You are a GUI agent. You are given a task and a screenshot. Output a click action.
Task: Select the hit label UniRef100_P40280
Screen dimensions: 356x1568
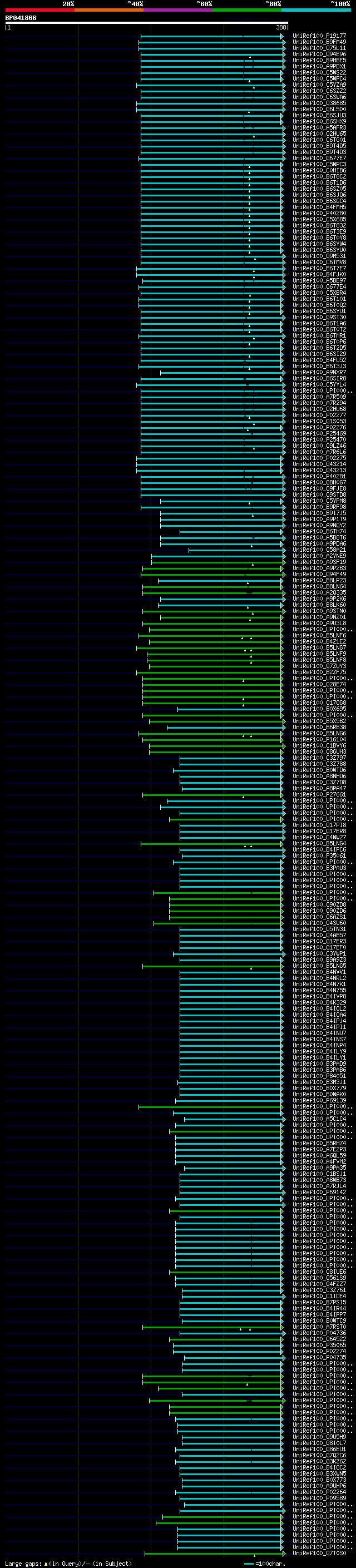[319, 213]
